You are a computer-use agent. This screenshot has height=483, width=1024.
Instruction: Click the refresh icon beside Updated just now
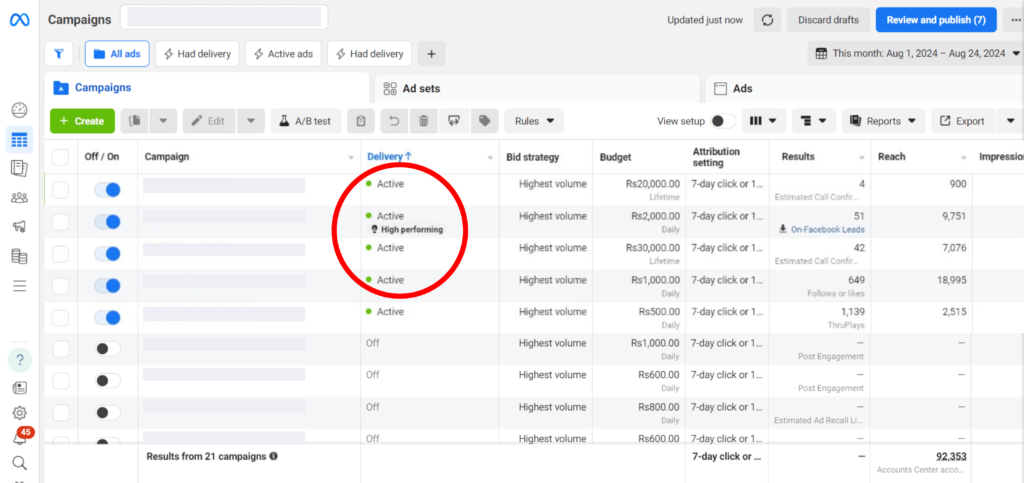(x=767, y=20)
